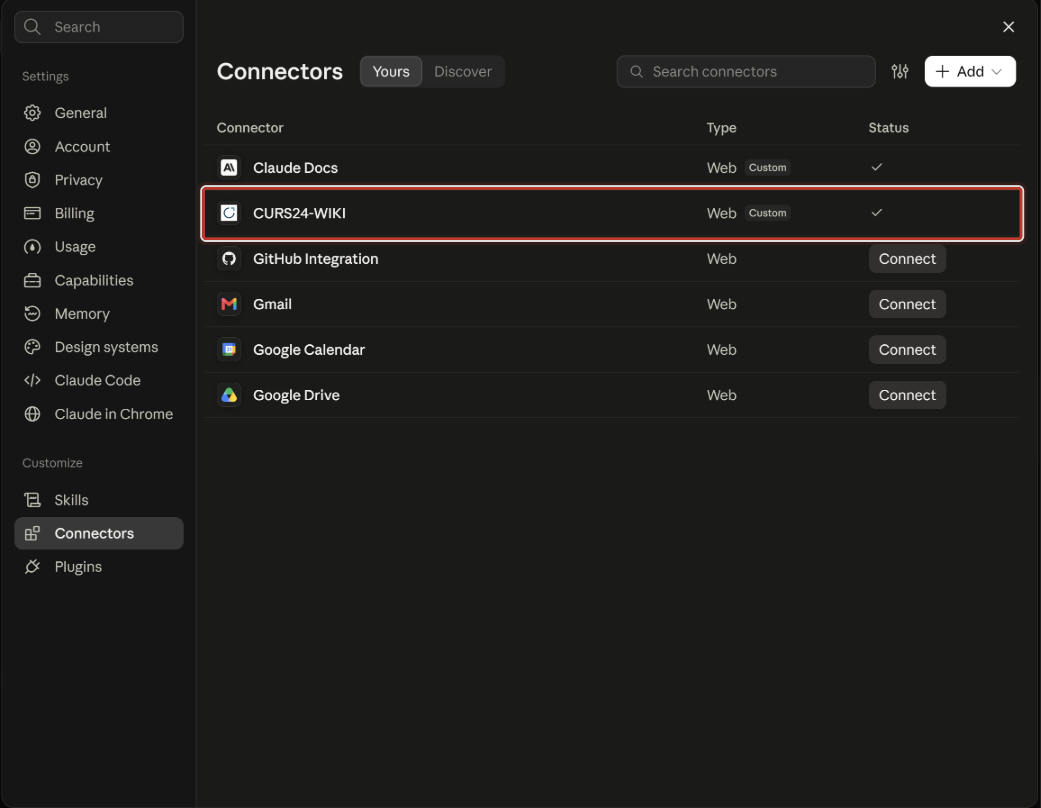This screenshot has width=1041, height=808.
Task: Click the Privacy shield icon
Action: click(x=32, y=180)
